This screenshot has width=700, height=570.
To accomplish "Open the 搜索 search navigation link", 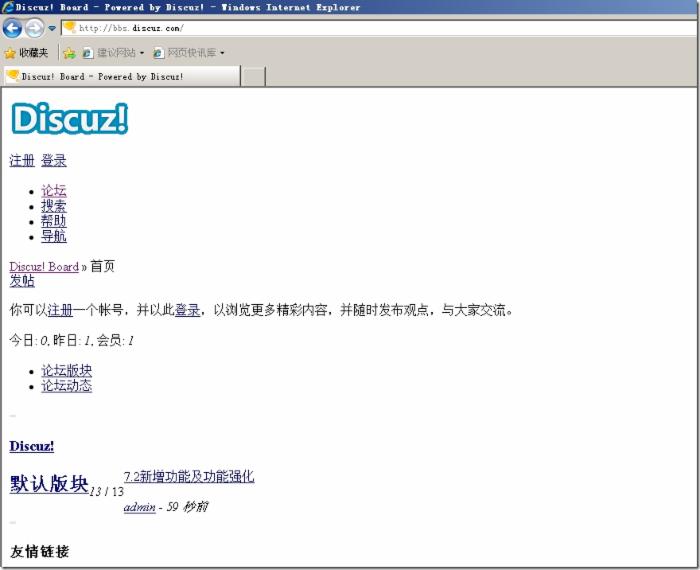I will tap(54, 206).
